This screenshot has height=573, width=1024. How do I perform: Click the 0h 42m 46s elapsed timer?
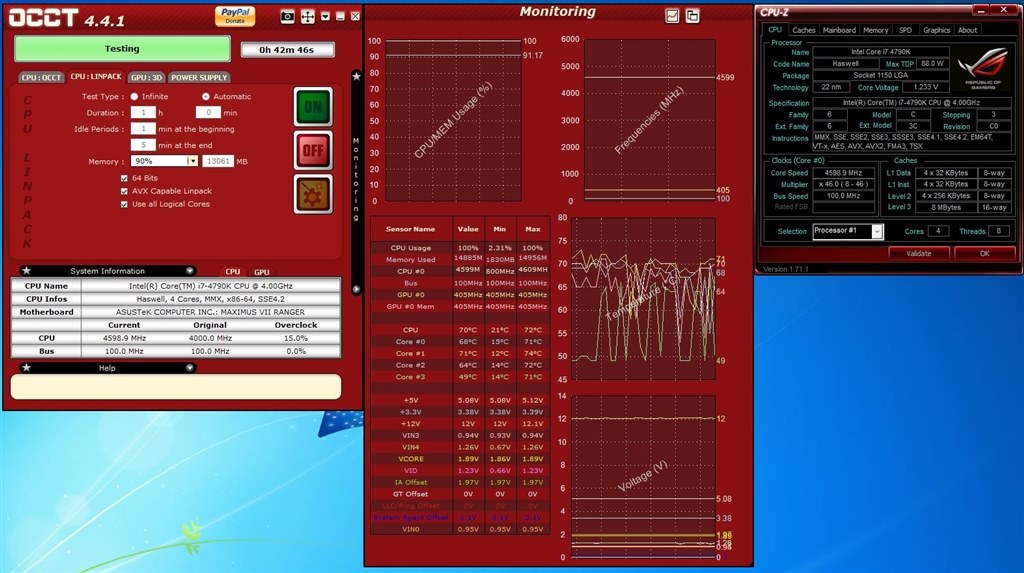[287, 50]
